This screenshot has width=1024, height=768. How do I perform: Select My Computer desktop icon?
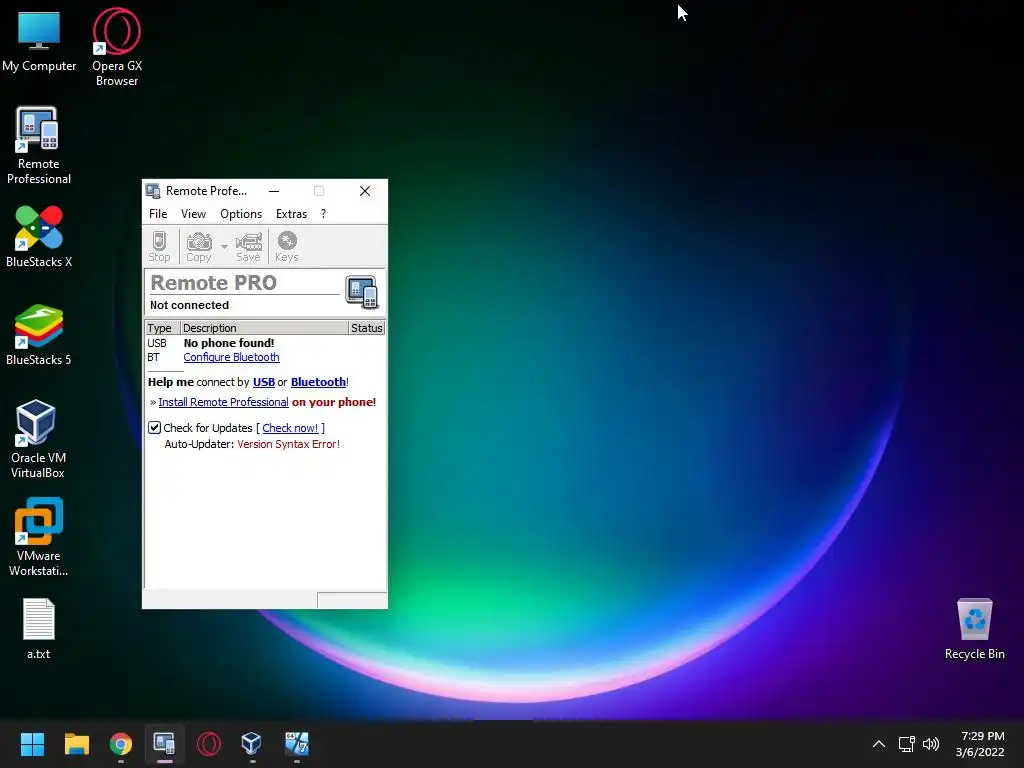(x=39, y=41)
